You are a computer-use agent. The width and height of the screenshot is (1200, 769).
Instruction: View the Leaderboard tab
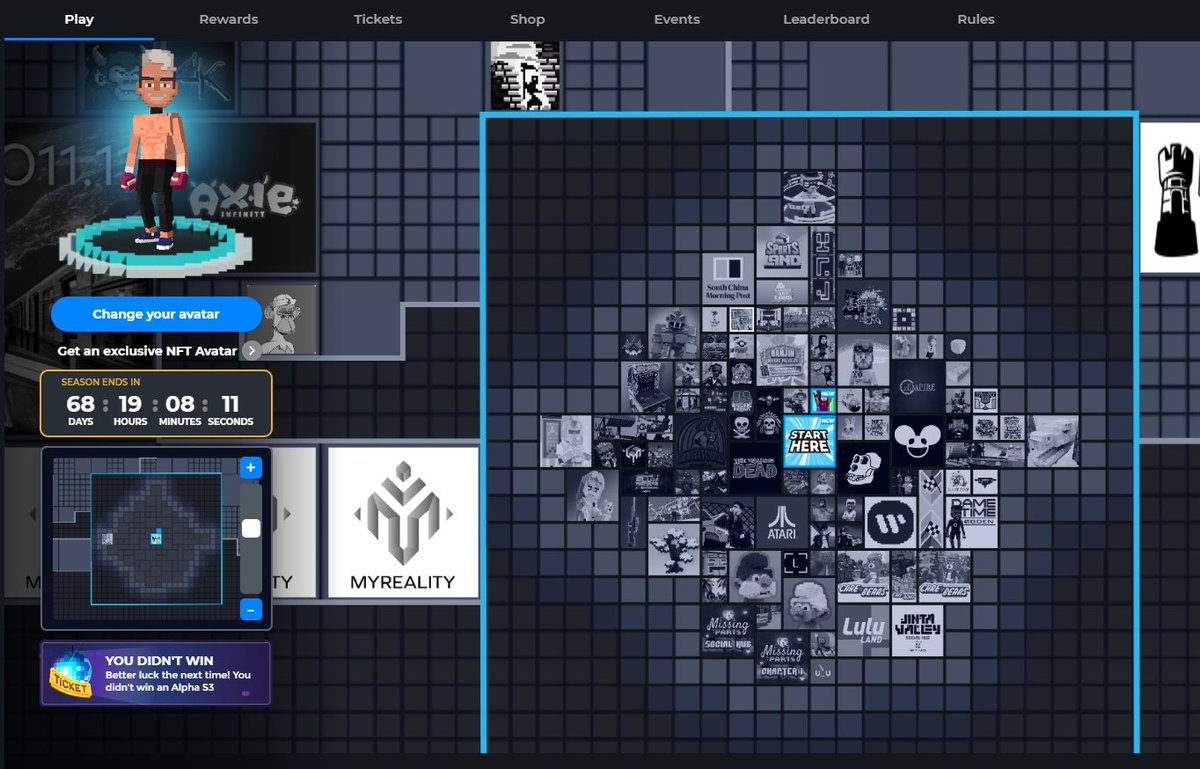pos(826,19)
